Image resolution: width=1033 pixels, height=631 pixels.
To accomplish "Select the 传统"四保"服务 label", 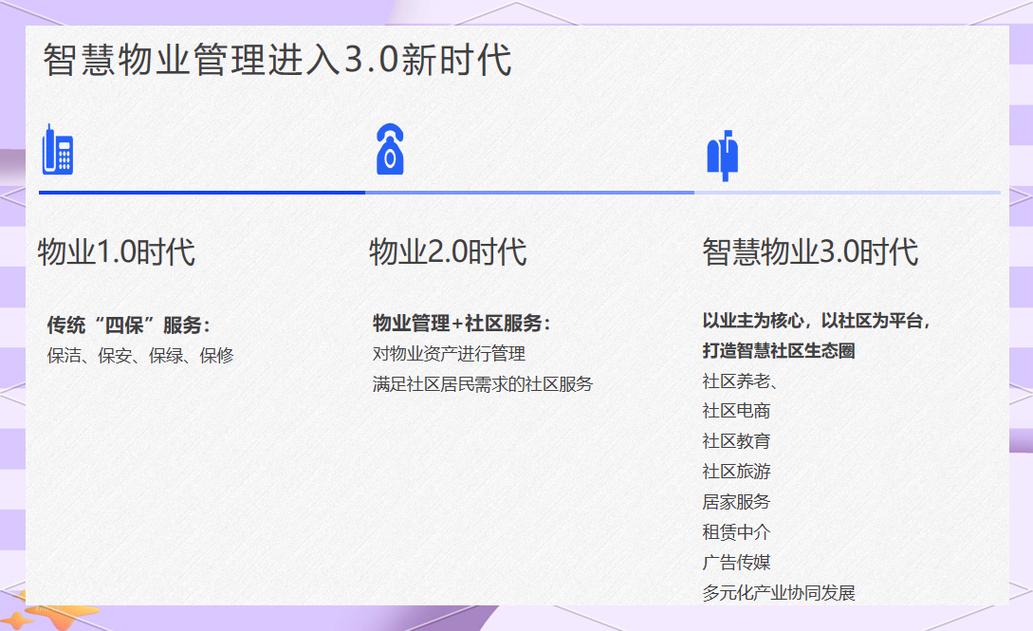I will click(121, 322).
